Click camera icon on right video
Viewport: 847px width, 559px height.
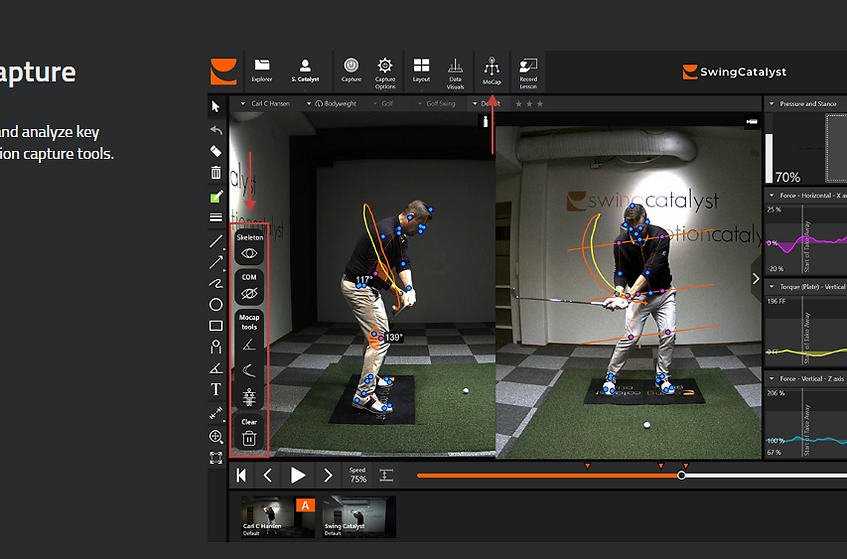[751, 122]
